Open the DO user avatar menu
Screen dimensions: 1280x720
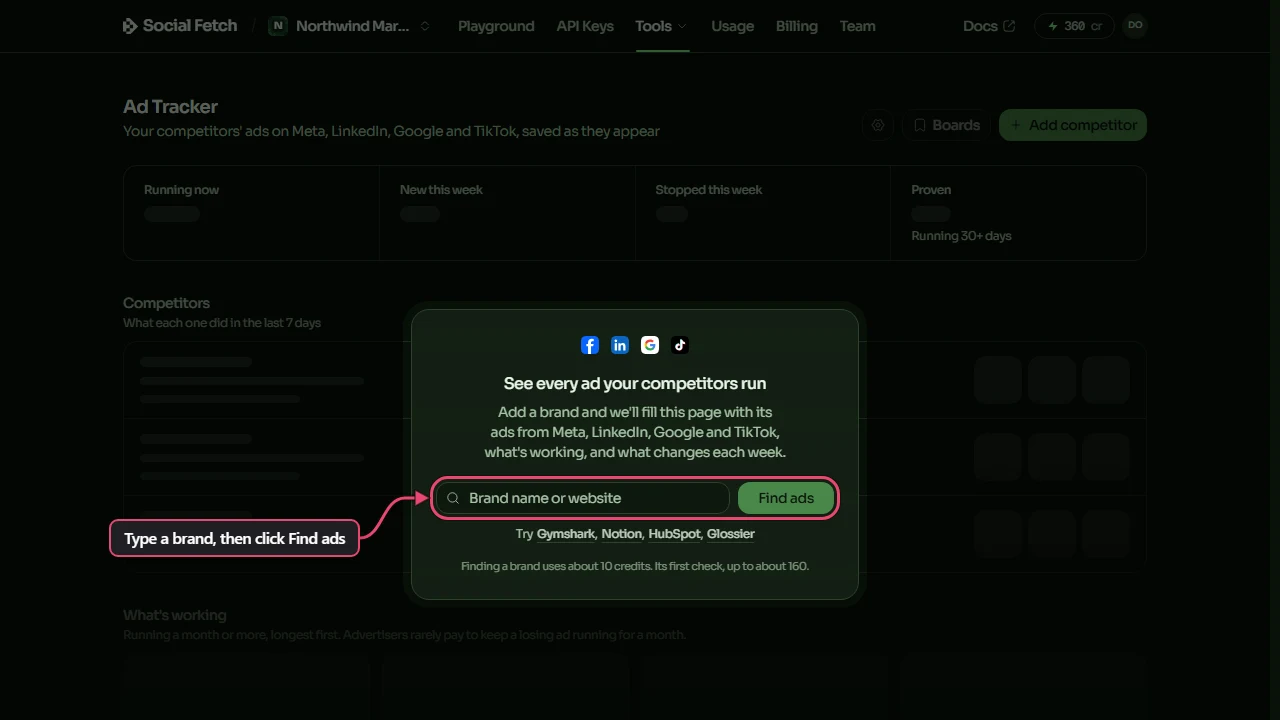pyautogui.click(x=1135, y=26)
